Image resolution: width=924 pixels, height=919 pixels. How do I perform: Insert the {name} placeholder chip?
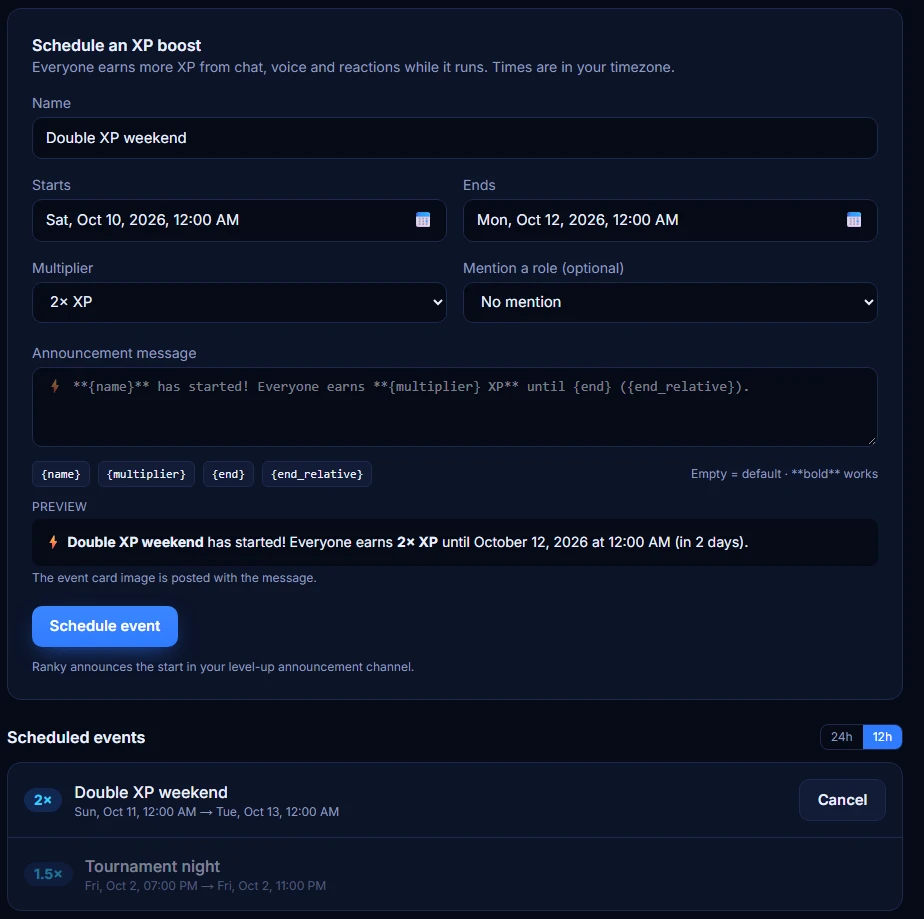pos(61,474)
